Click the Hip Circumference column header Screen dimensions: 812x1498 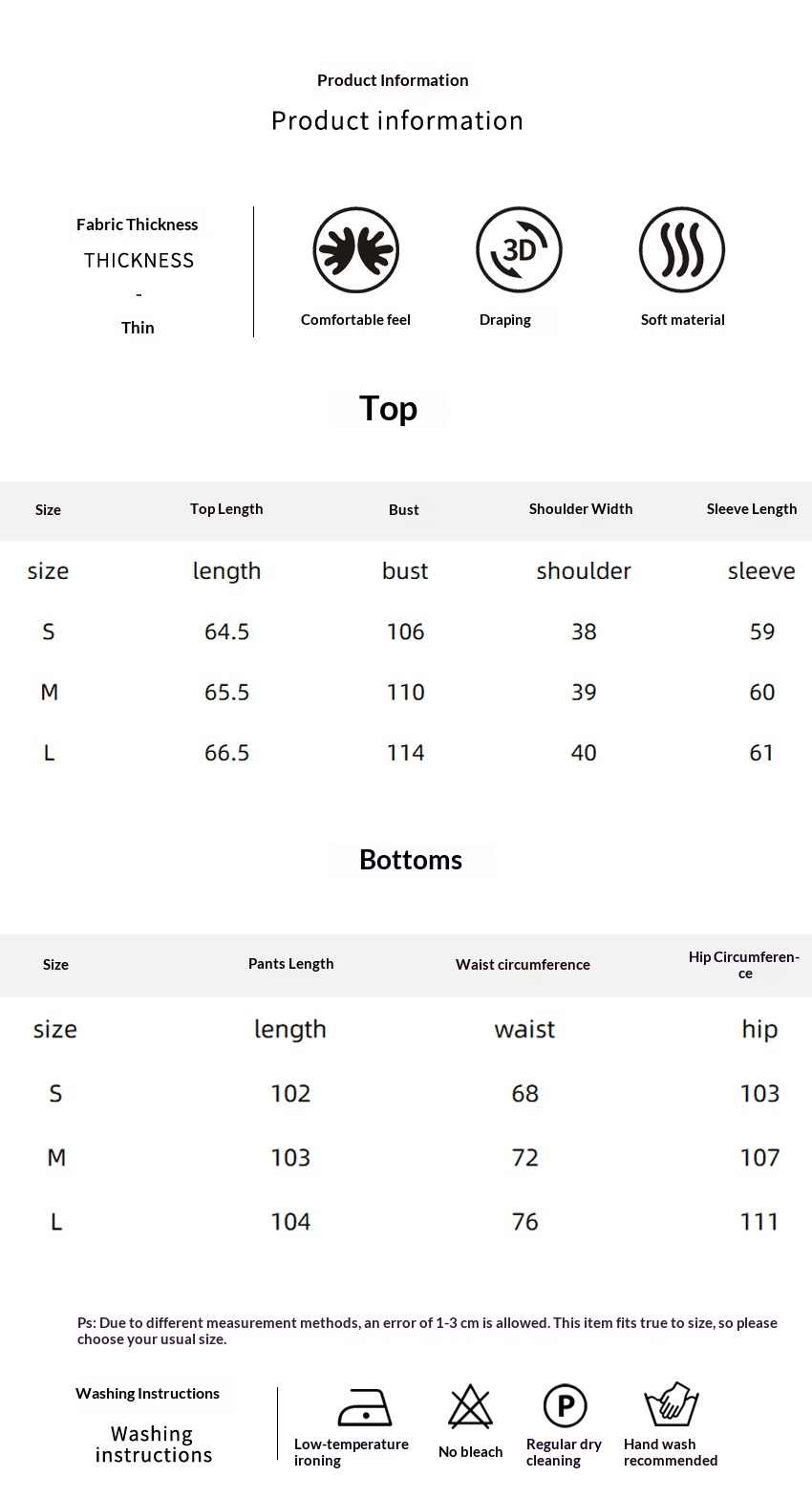744,965
